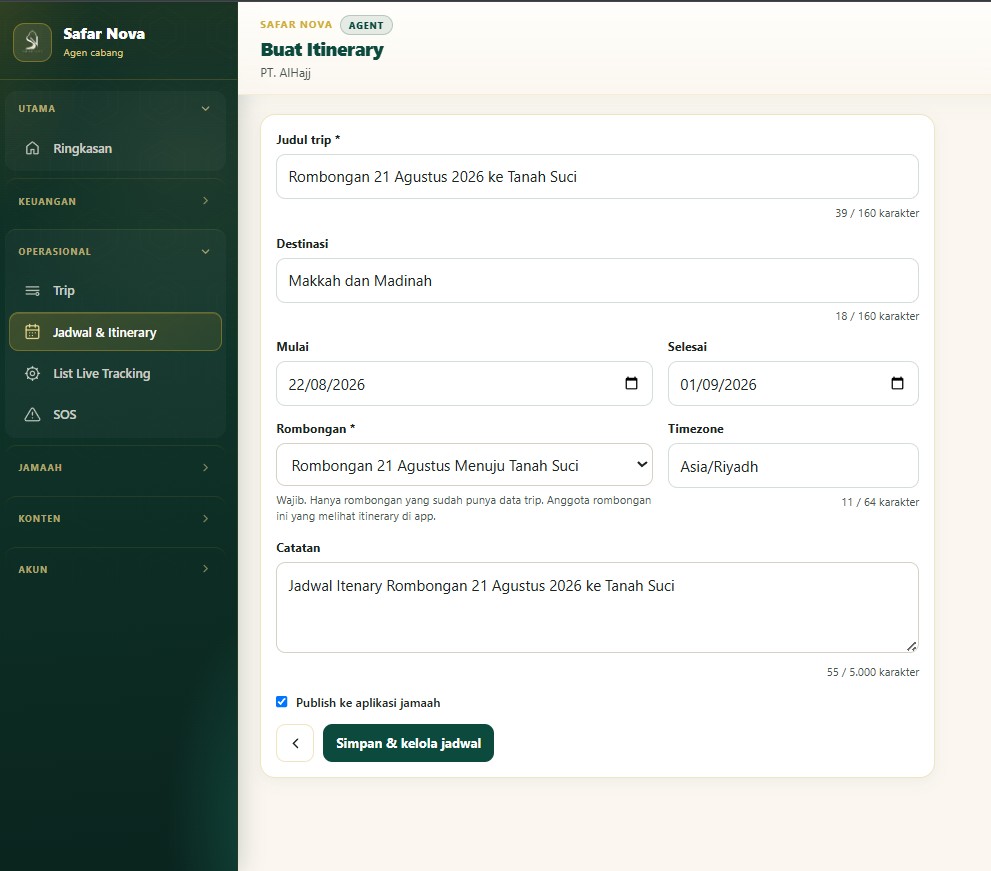The image size is (991, 871).
Task: Click the Publish ke aplikasi jamaah label
Action: click(x=368, y=703)
